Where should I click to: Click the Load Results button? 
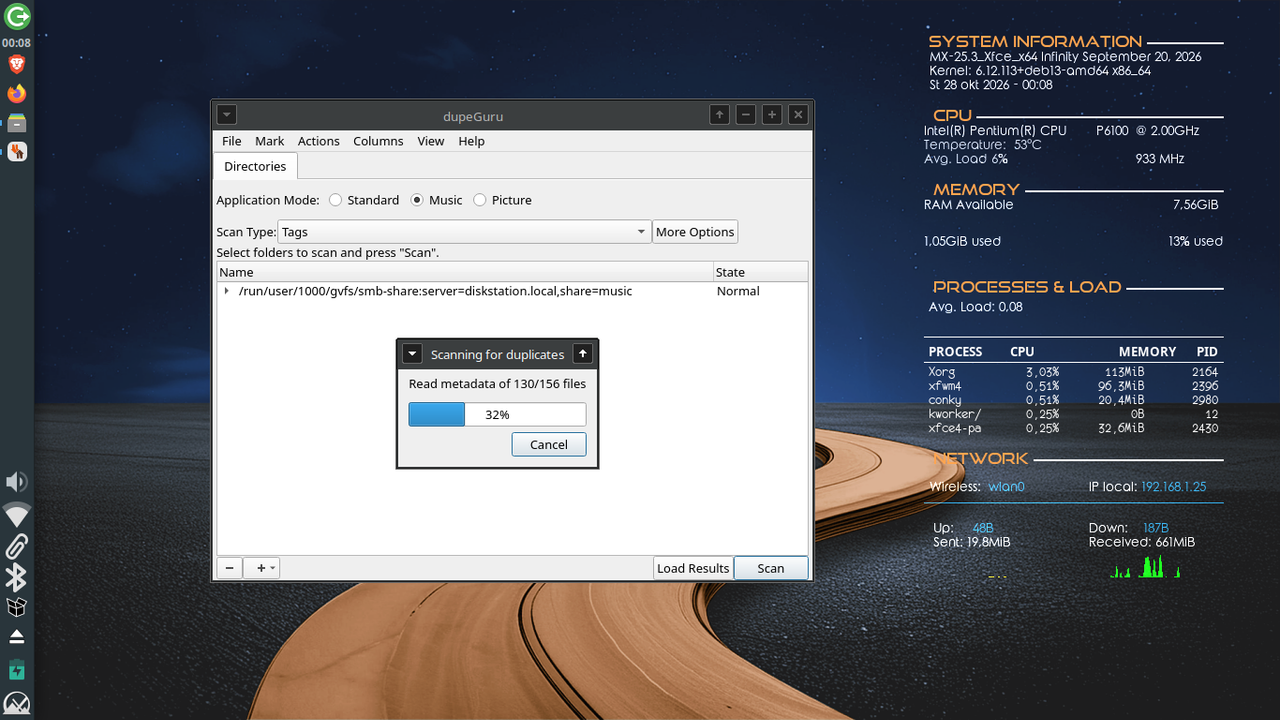point(693,568)
